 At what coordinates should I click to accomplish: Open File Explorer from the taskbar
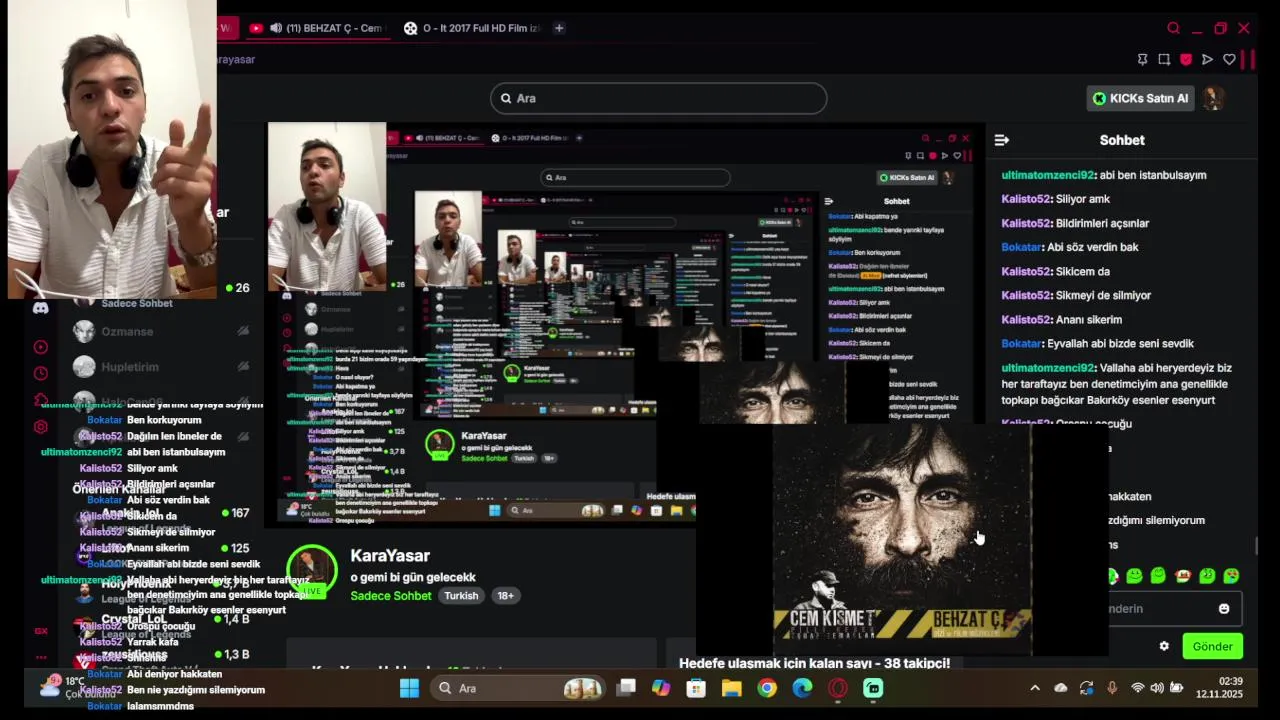point(731,688)
